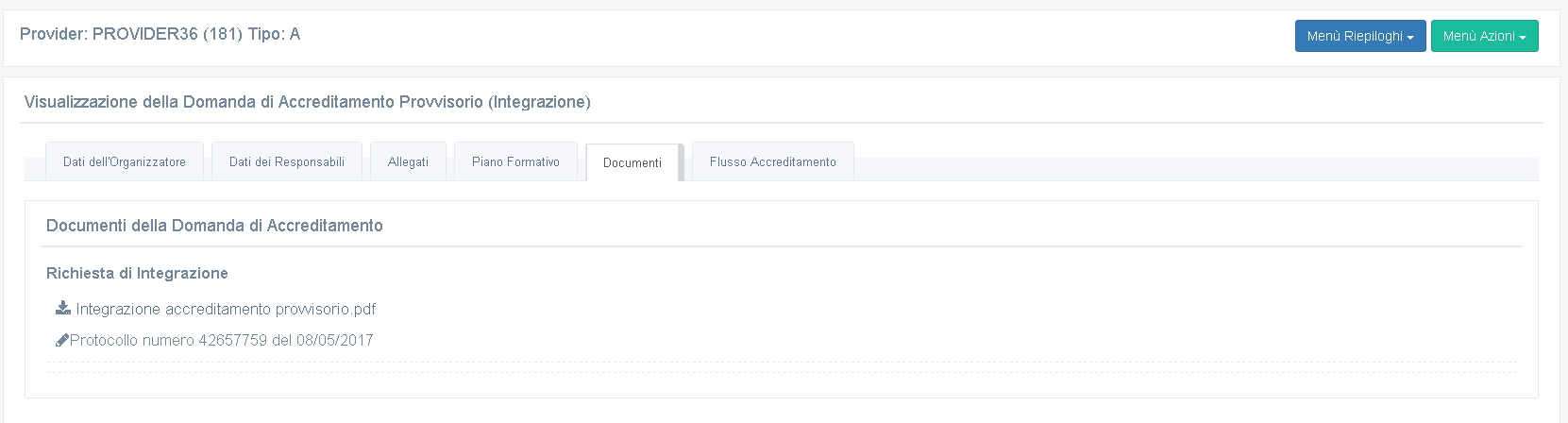Go to the Dati dei Responsabili tab
Image resolution: width=1568 pixels, height=423 pixels.
[287, 161]
